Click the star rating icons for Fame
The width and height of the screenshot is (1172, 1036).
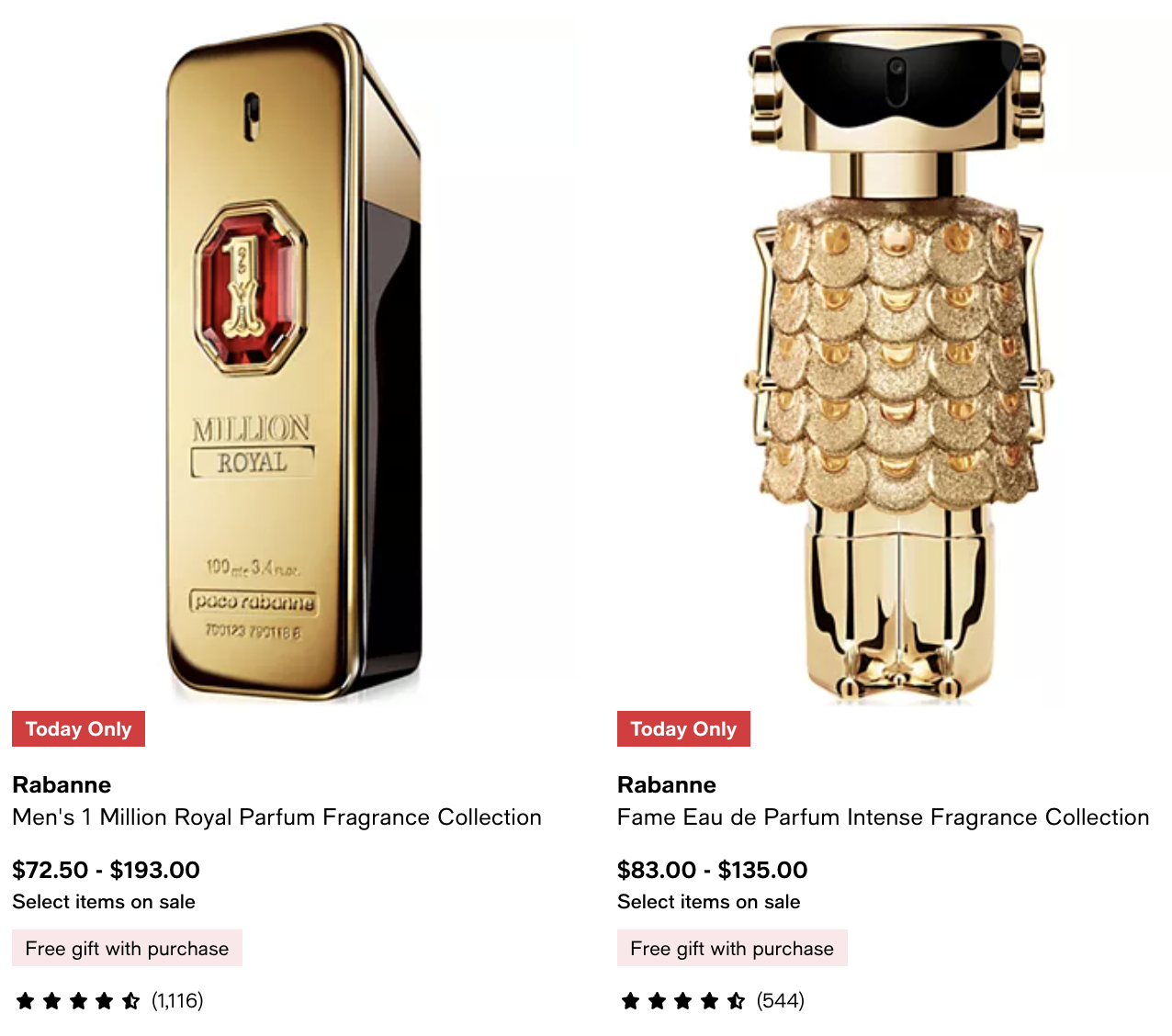[x=683, y=1001]
